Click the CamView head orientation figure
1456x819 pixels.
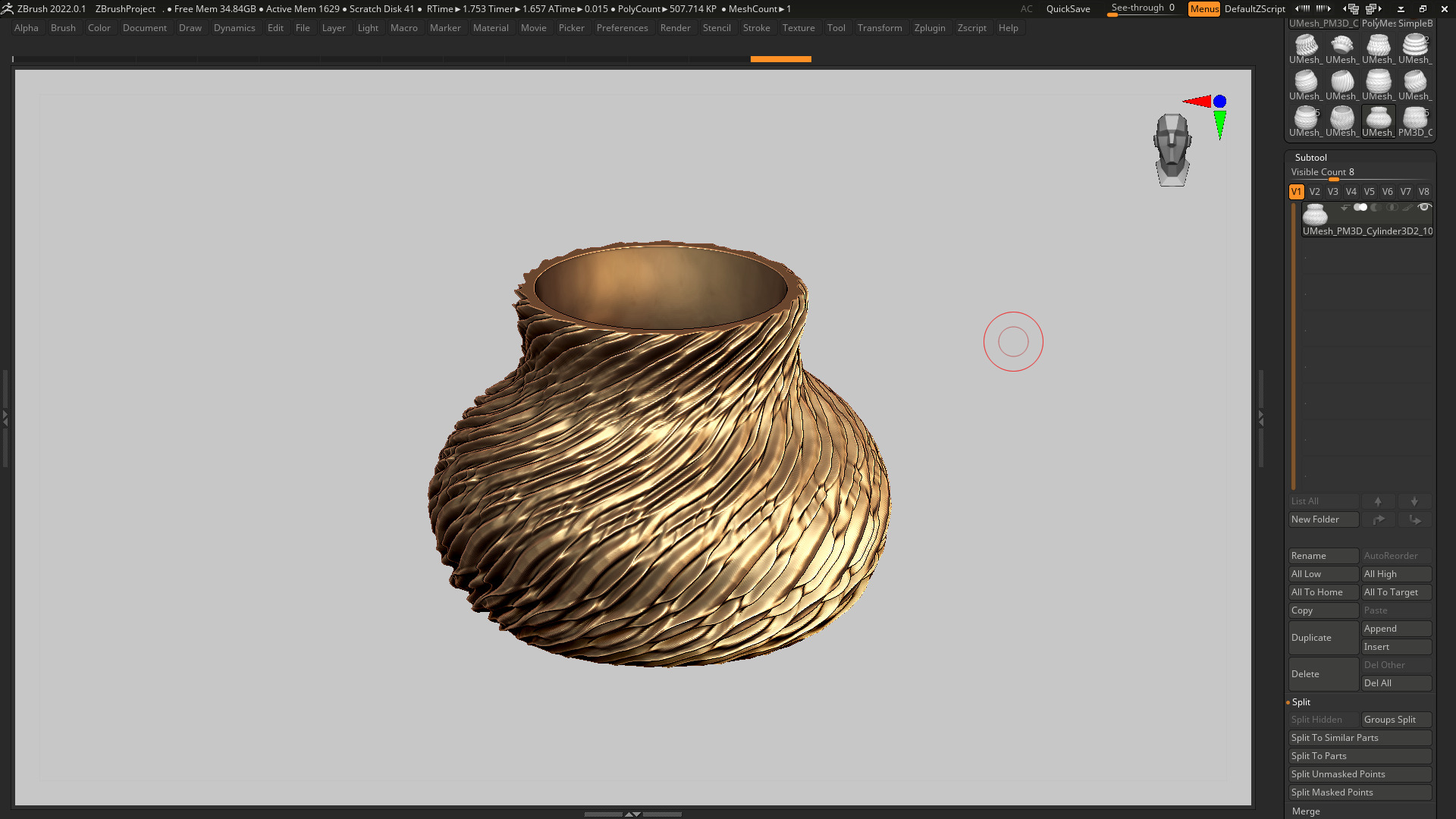(x=1172, y=149)
